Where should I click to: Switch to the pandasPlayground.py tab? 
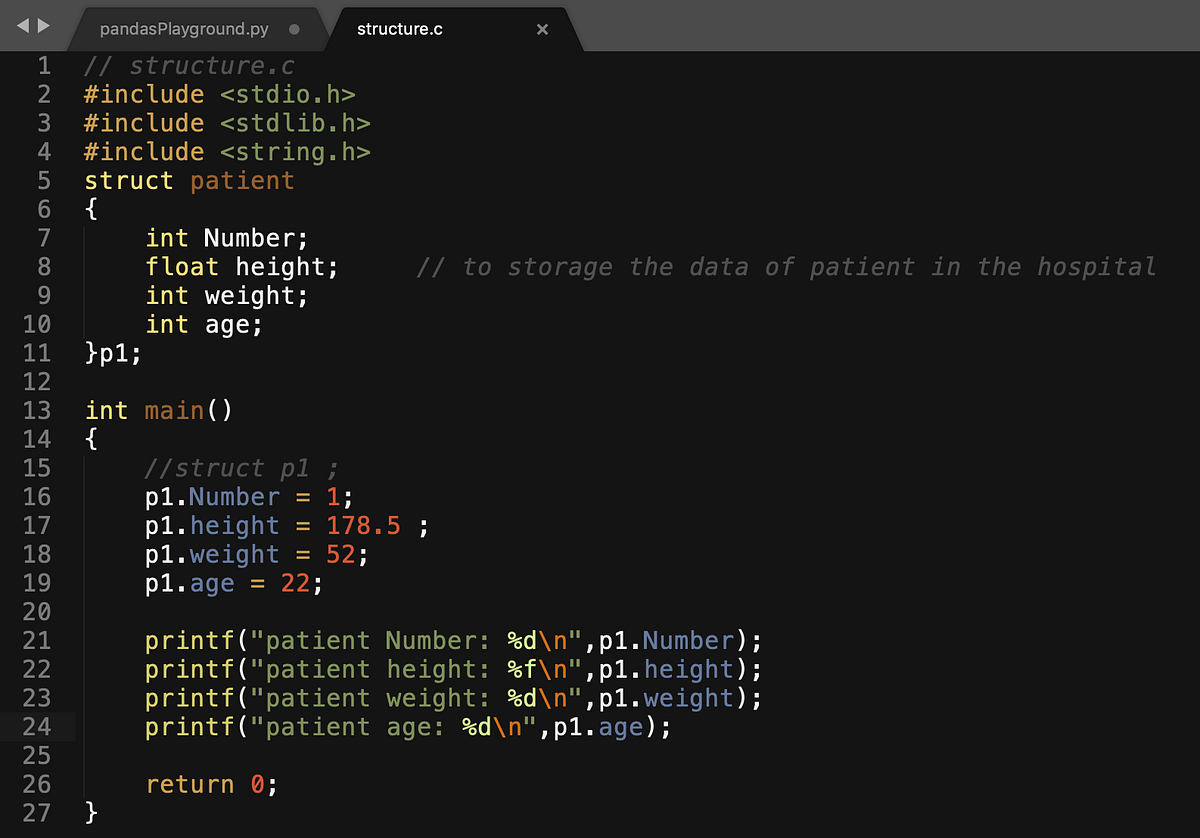click(185, 29)
